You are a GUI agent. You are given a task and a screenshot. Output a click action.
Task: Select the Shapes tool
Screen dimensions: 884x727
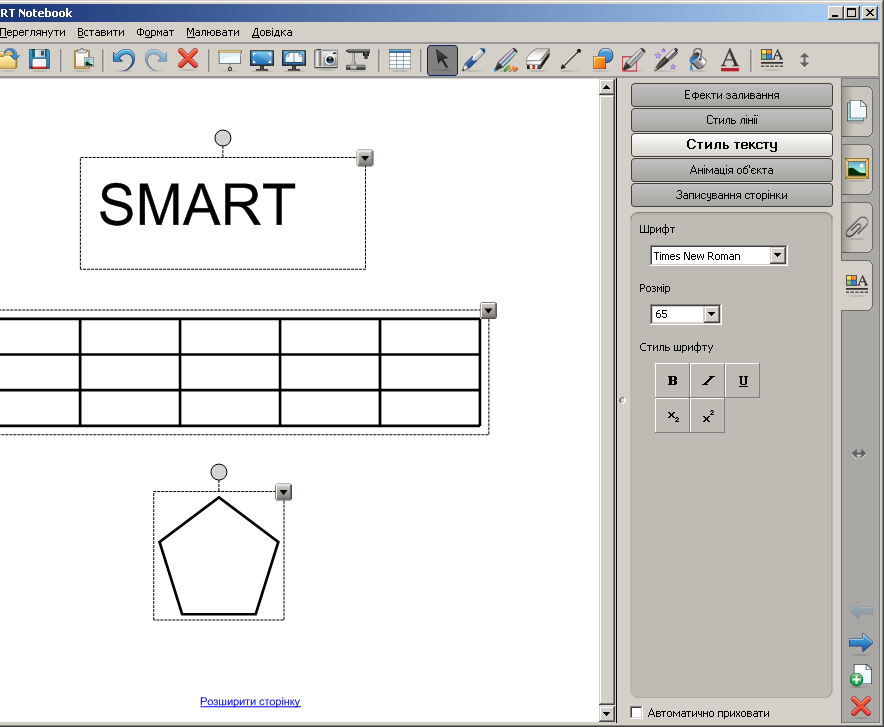click(602, 60)
